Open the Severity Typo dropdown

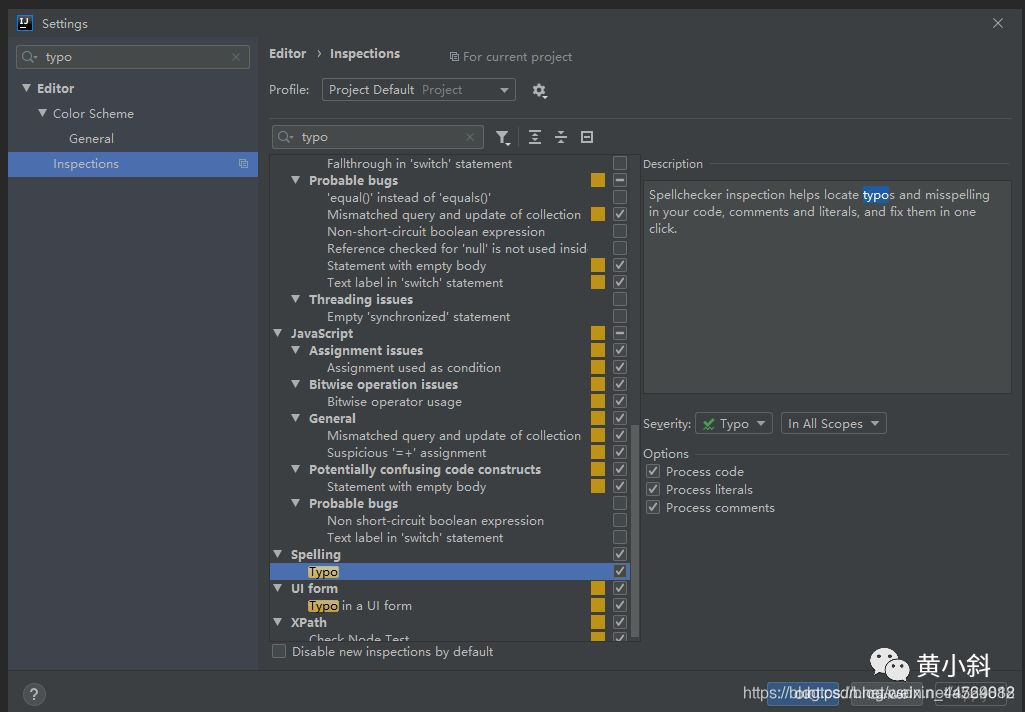[x=733, y=424]
